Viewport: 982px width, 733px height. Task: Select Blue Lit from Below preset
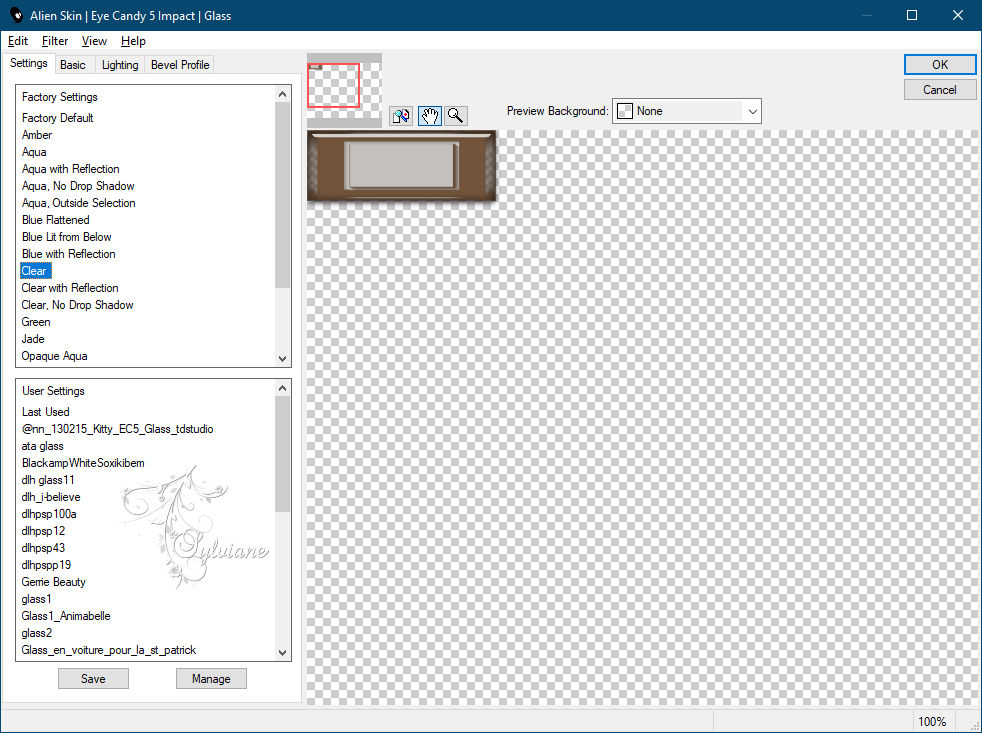(66, 237)
